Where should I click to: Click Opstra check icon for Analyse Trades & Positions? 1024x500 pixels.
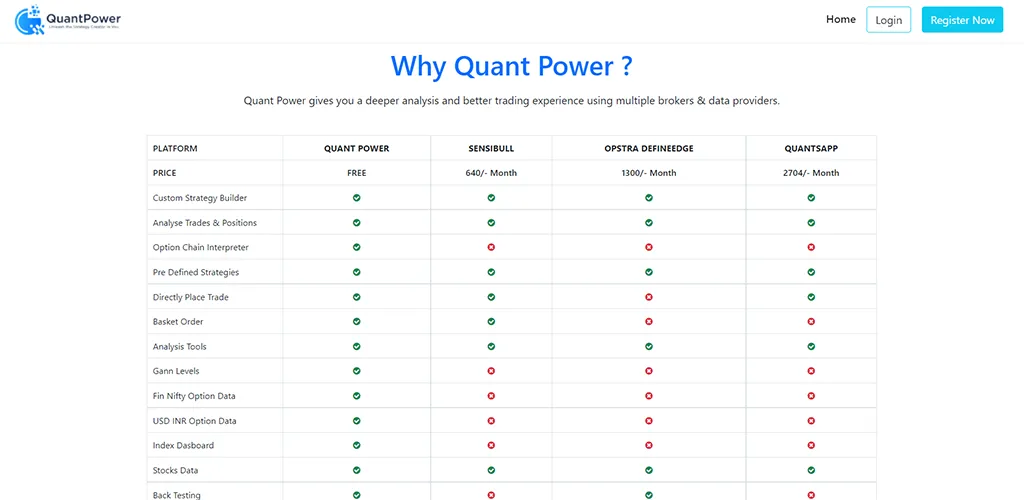[x=648, y=223]
